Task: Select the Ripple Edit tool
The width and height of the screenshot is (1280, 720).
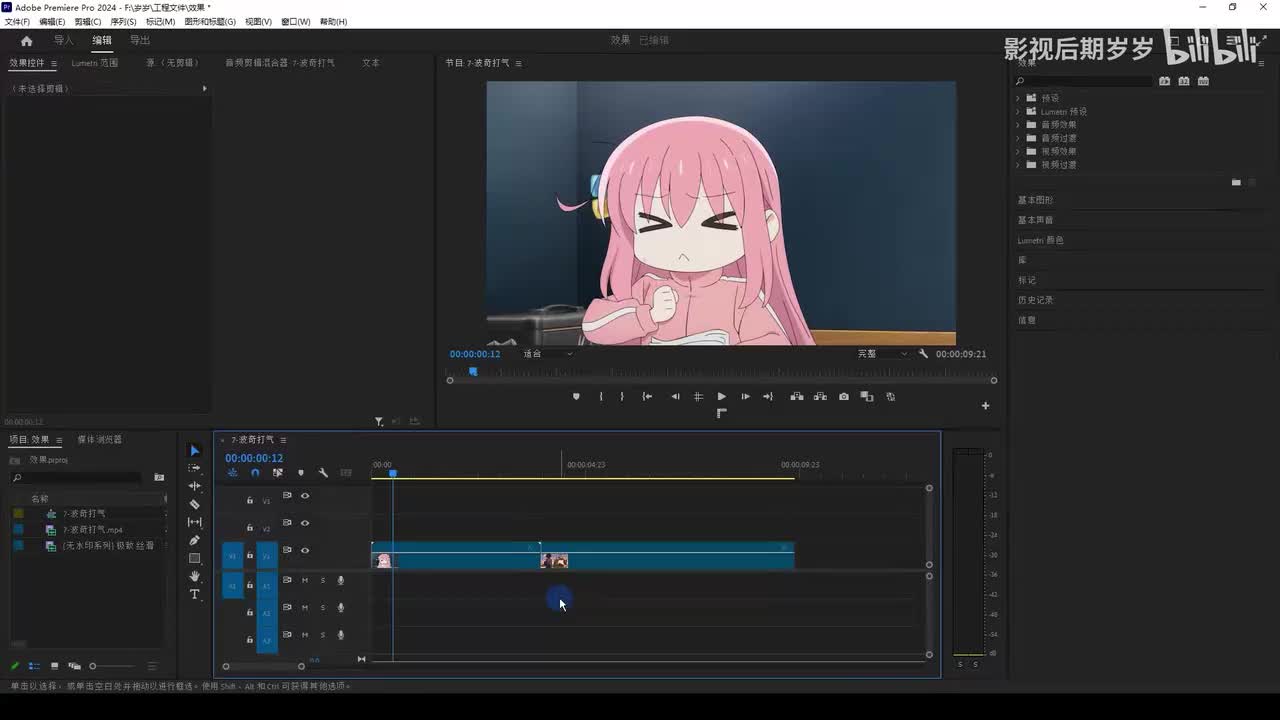Action: pos(194,486)
